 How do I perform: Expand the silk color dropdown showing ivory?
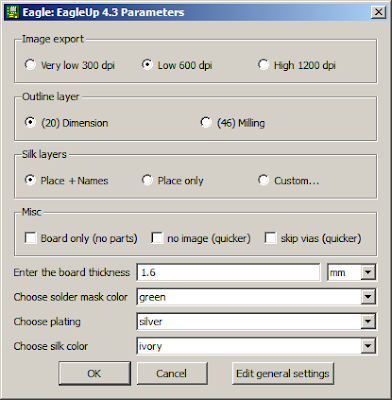click(x=257, y=346)
